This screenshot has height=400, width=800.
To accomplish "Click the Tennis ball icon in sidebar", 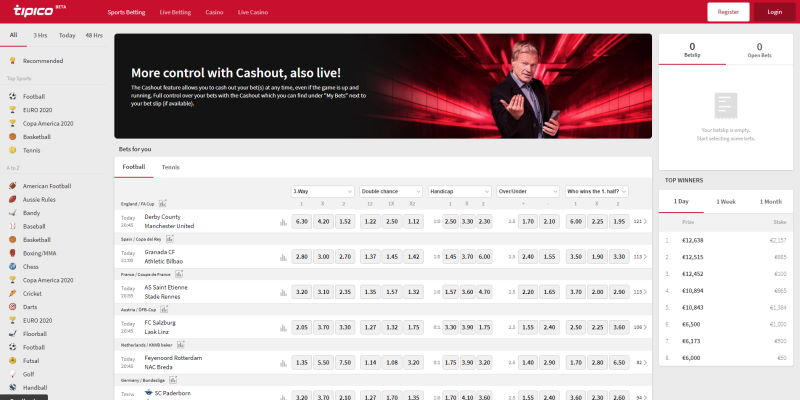I will [13, 150].
